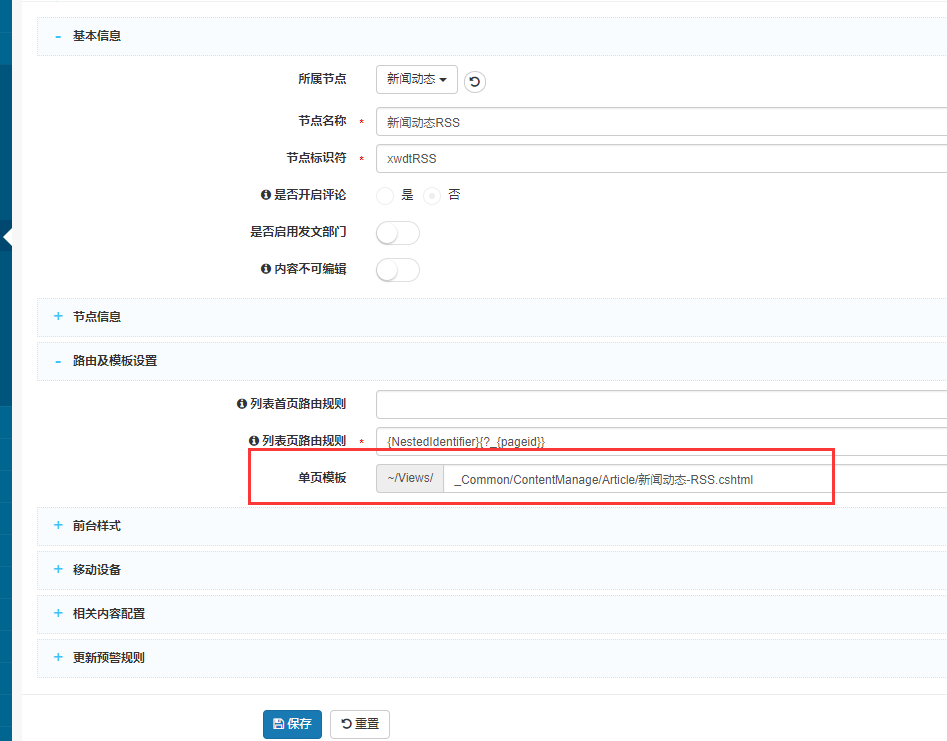Collapse 基本信息 section via minus icon

58,36
